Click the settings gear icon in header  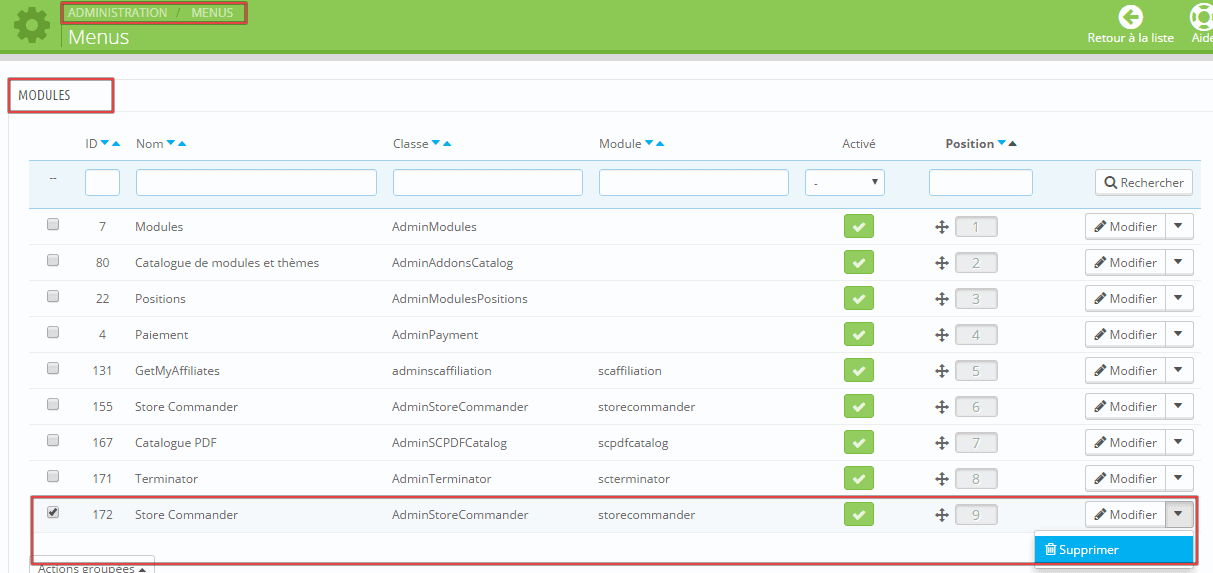click(x=31, y=25)
